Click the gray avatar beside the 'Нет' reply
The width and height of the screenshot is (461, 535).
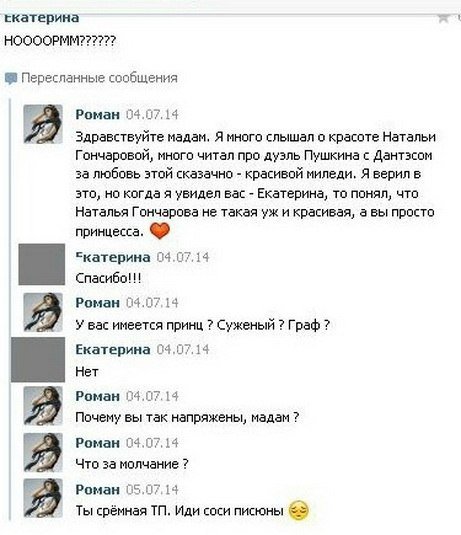[x=38, y=359]
